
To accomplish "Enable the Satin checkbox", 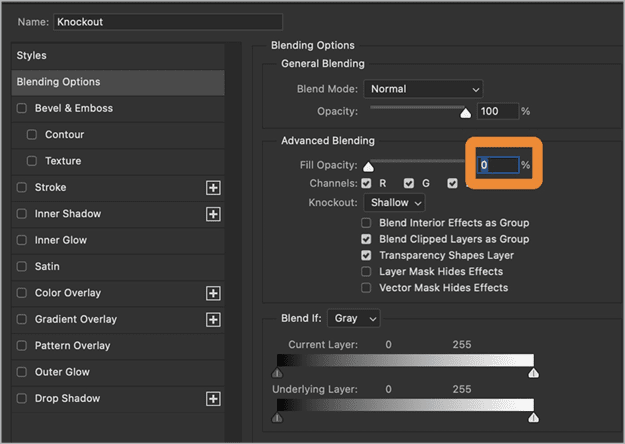I will tap(22, 266).
